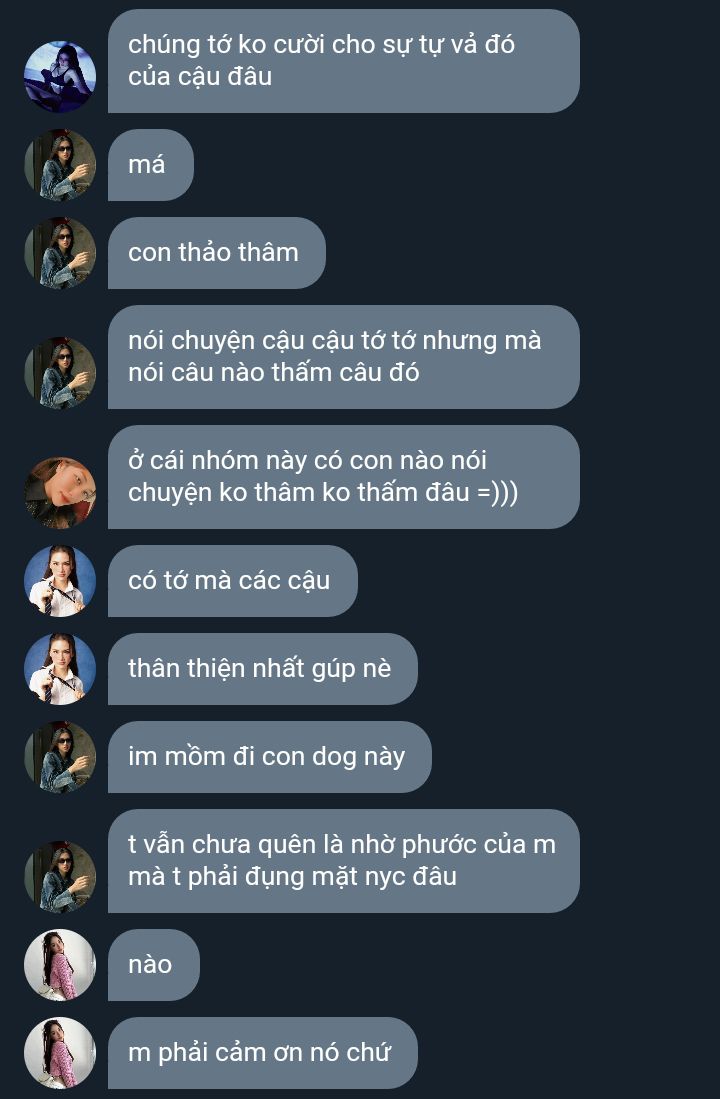Viewport: 720px width, 1099px height.
Task: Tap avatar beside "ở cái nhóm này" message
Action: pos(60,493)
